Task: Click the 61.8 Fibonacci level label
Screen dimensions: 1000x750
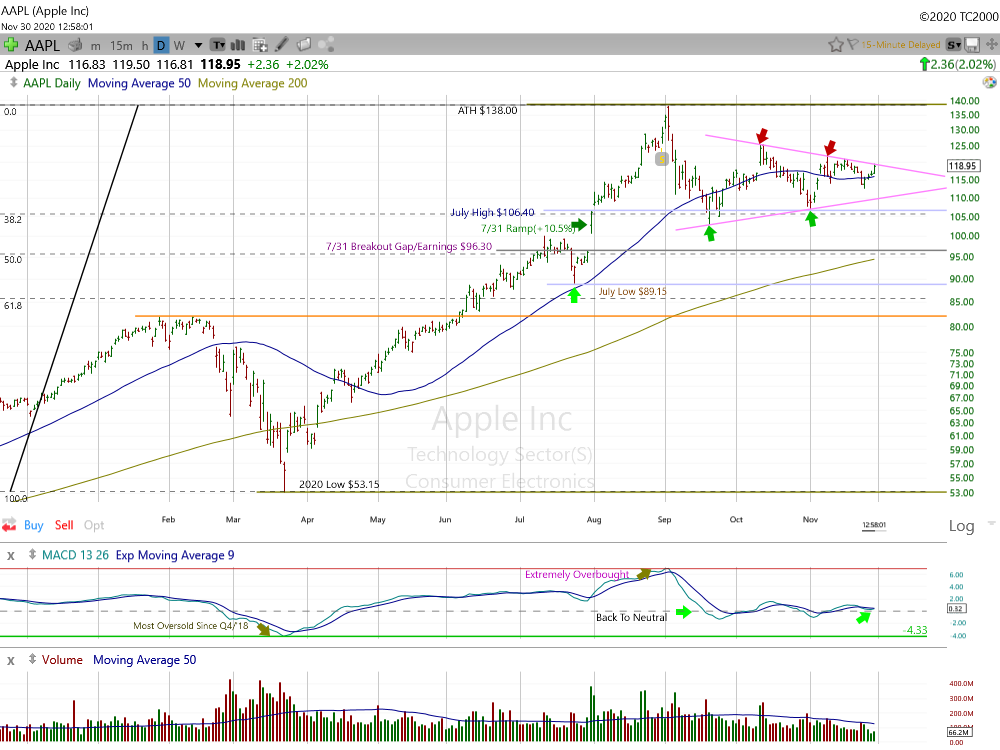Action: [x=13, y=305]
